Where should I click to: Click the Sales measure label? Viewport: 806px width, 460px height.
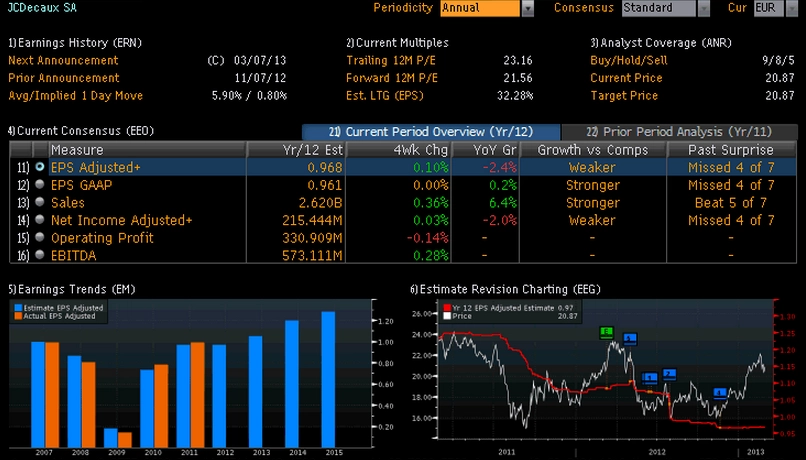tap(67, 203)
